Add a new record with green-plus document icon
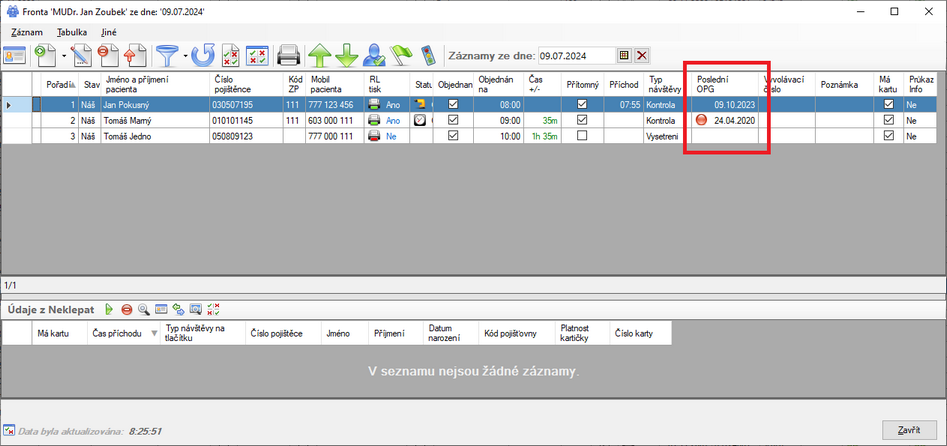 tap(46, 56)
